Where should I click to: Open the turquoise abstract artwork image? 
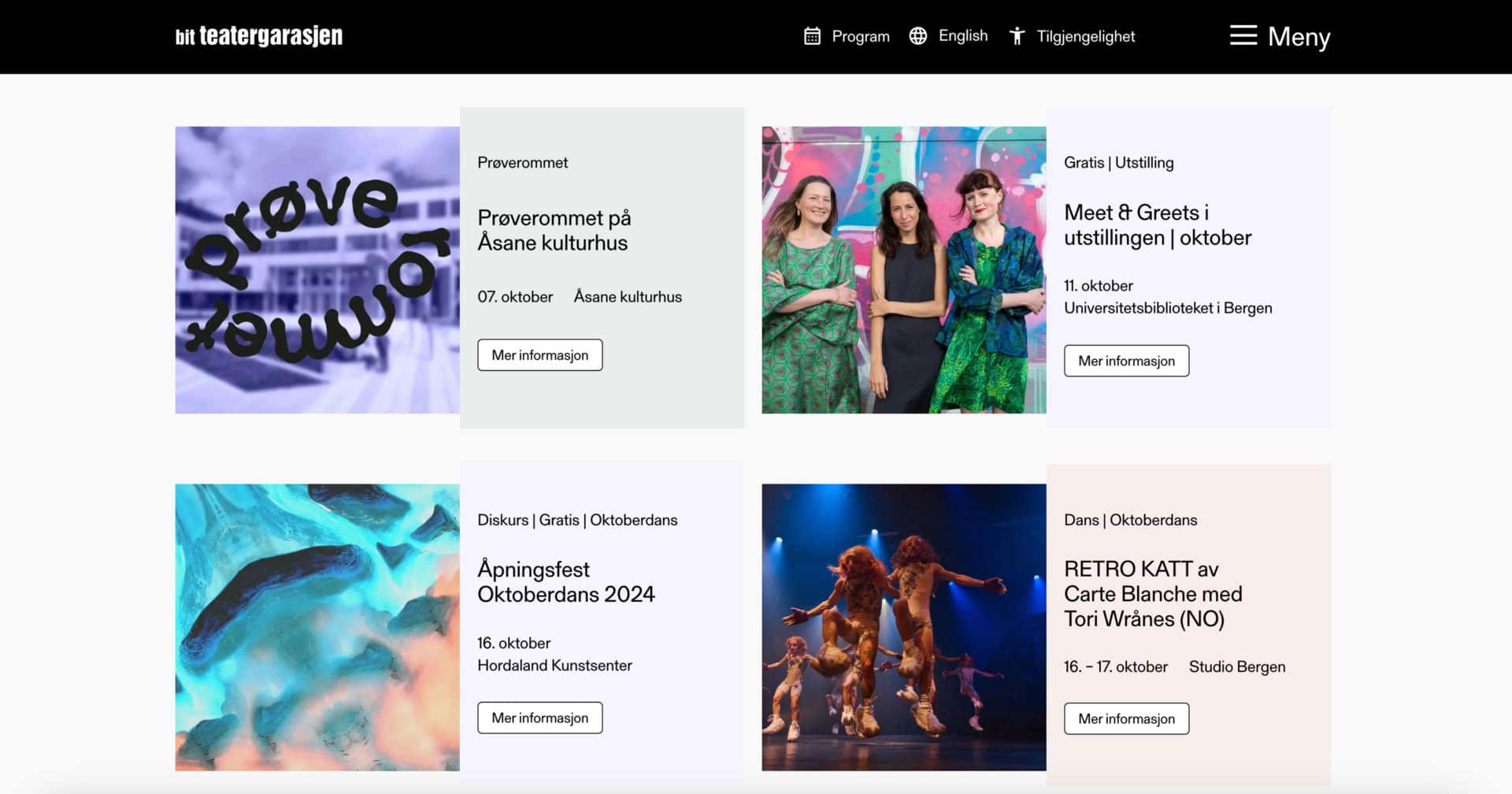click(x=317, y=627)
